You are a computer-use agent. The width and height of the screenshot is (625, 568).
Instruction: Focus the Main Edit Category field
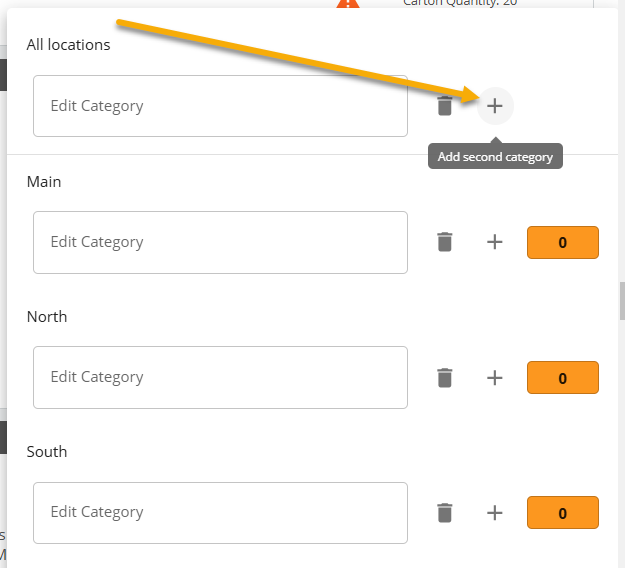(220, 242)
